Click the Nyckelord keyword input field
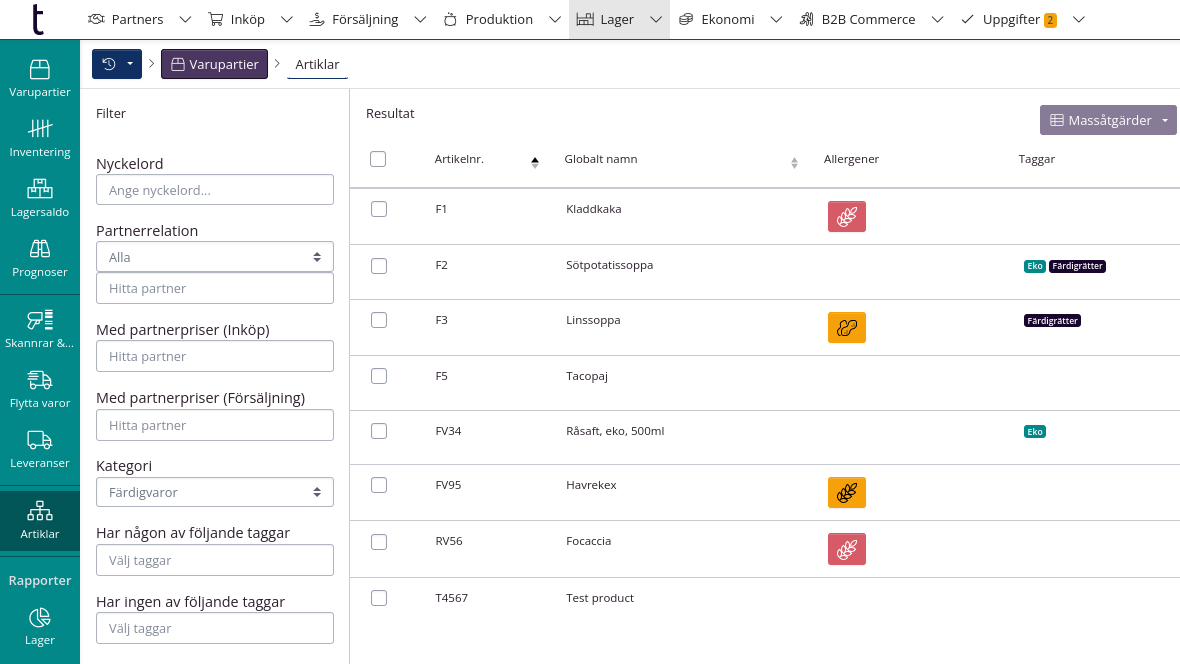Screen dimensions: 1180x664 click(x=214, y=190)
